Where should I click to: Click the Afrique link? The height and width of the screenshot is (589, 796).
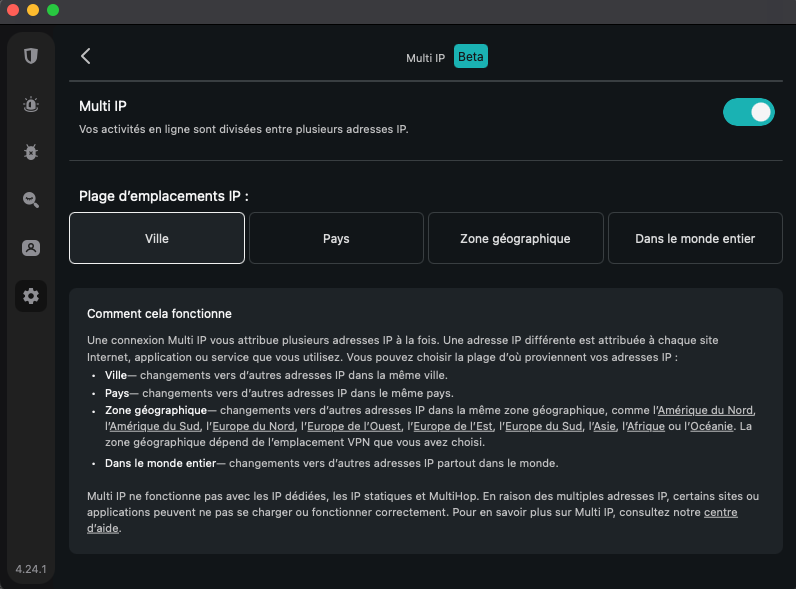(x=646, y=427)
